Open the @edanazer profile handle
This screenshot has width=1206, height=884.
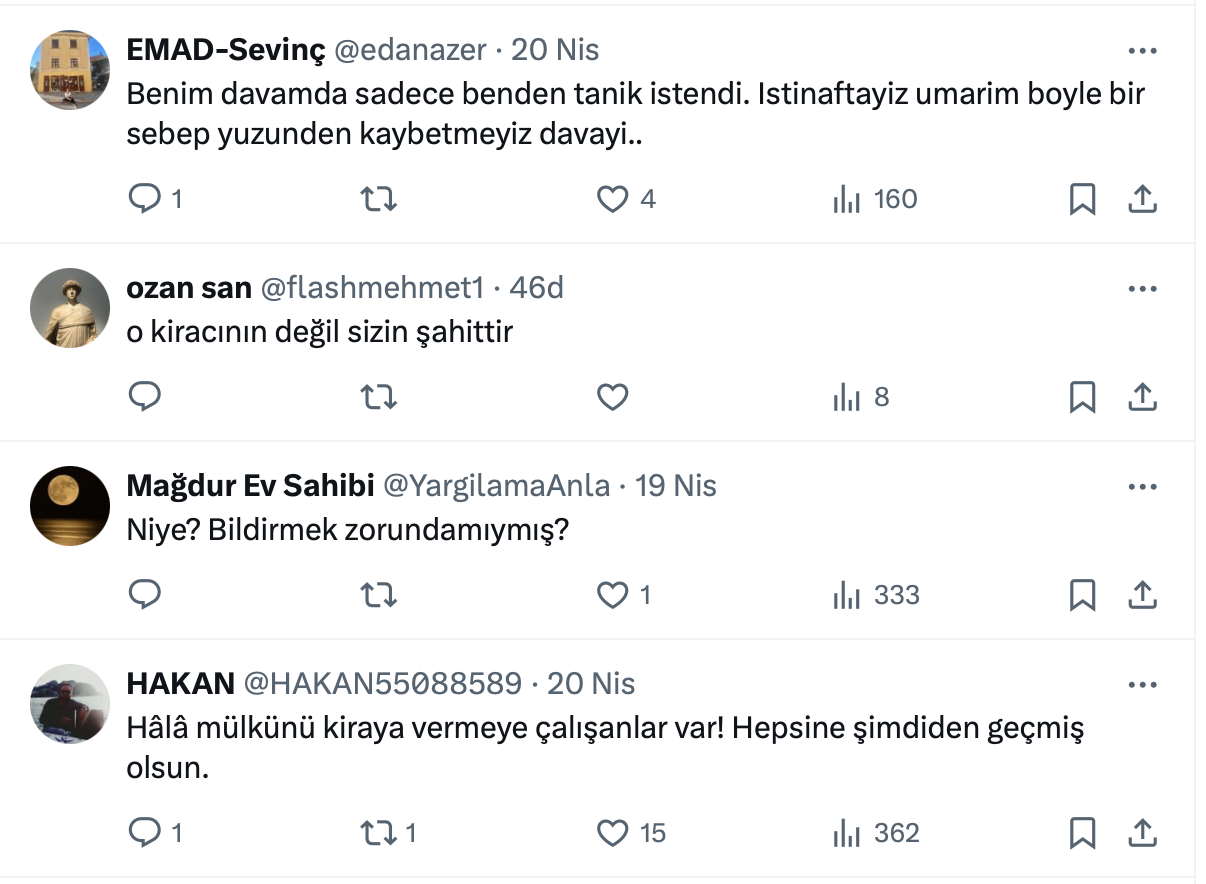(410, 50)
